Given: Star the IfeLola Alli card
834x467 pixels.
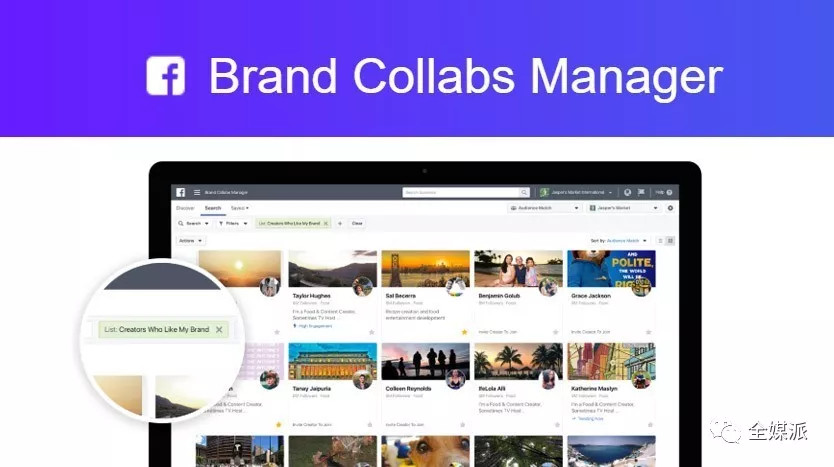Looking at the screenshot, I should coord(557,424).
